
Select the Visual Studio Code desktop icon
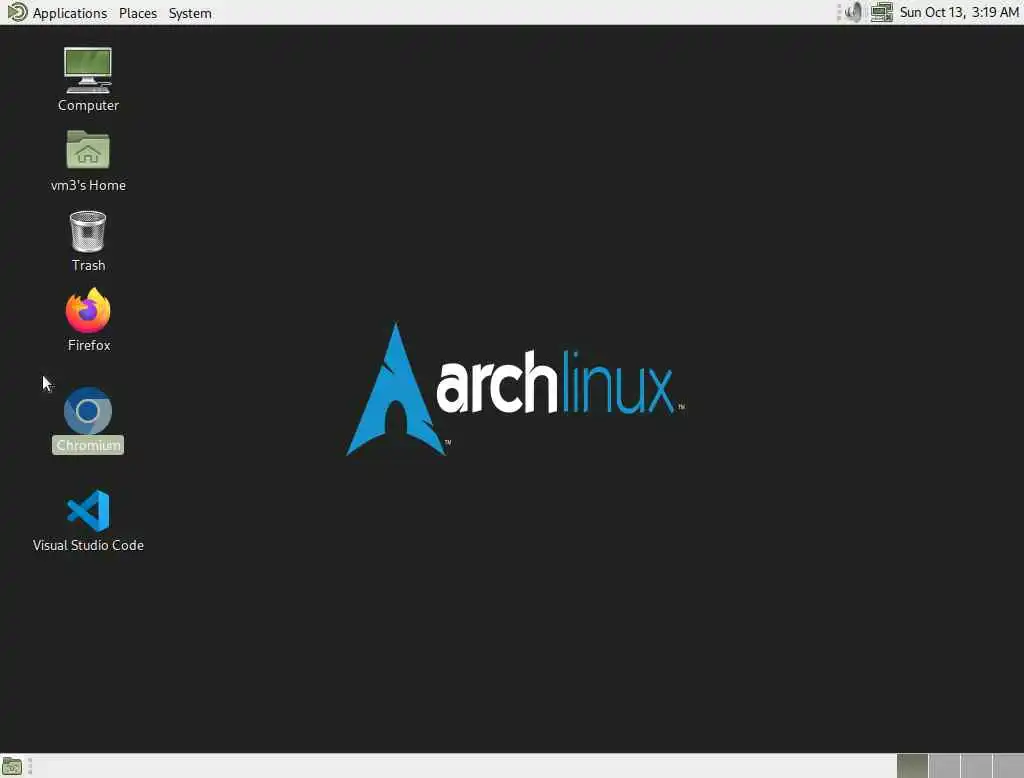tap(88, 511)
